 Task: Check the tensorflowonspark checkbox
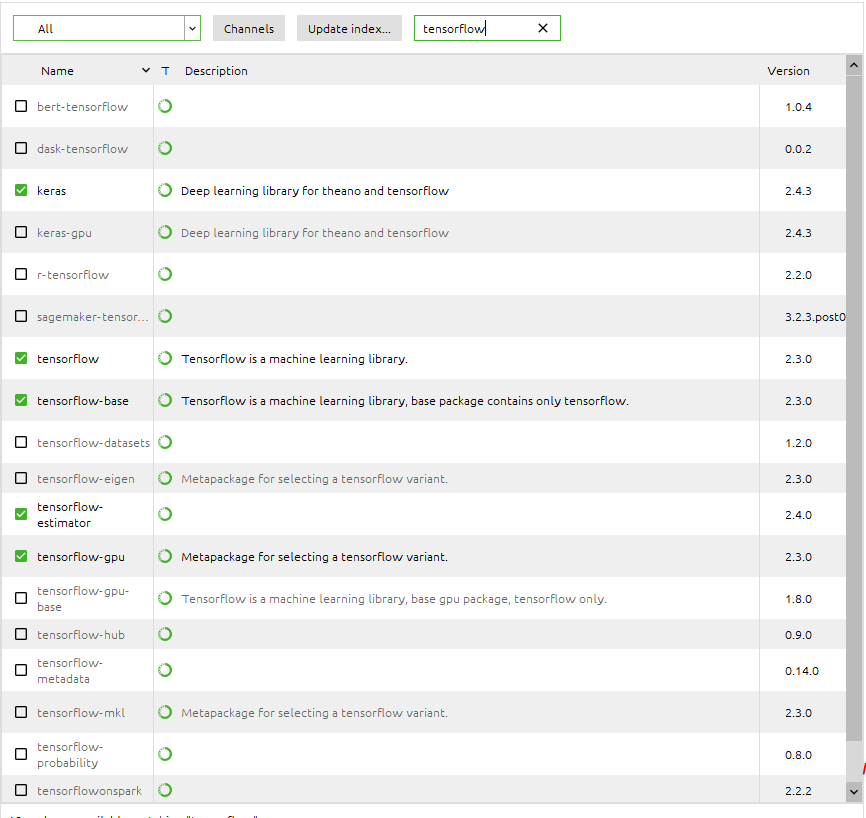[21, 790]
